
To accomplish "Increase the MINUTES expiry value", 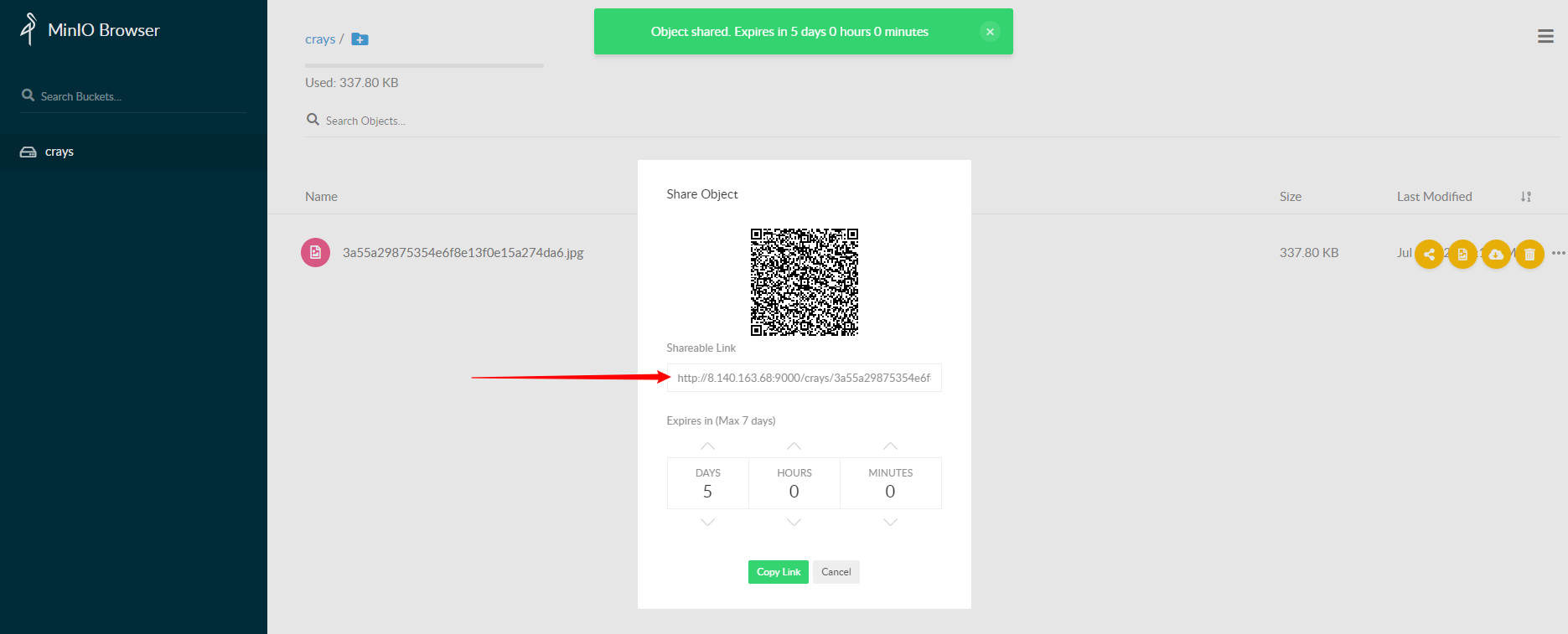I will coord(890,446).
